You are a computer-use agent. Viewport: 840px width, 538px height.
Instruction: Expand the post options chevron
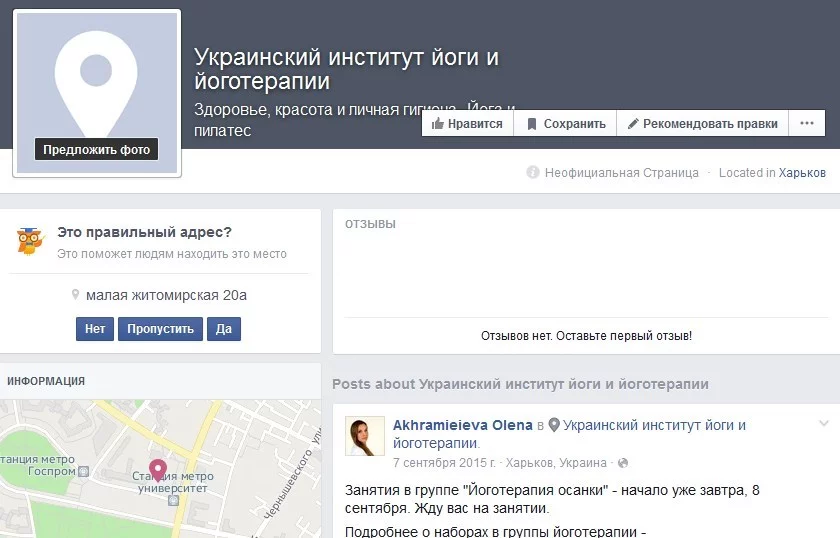(x=824, y=423)
